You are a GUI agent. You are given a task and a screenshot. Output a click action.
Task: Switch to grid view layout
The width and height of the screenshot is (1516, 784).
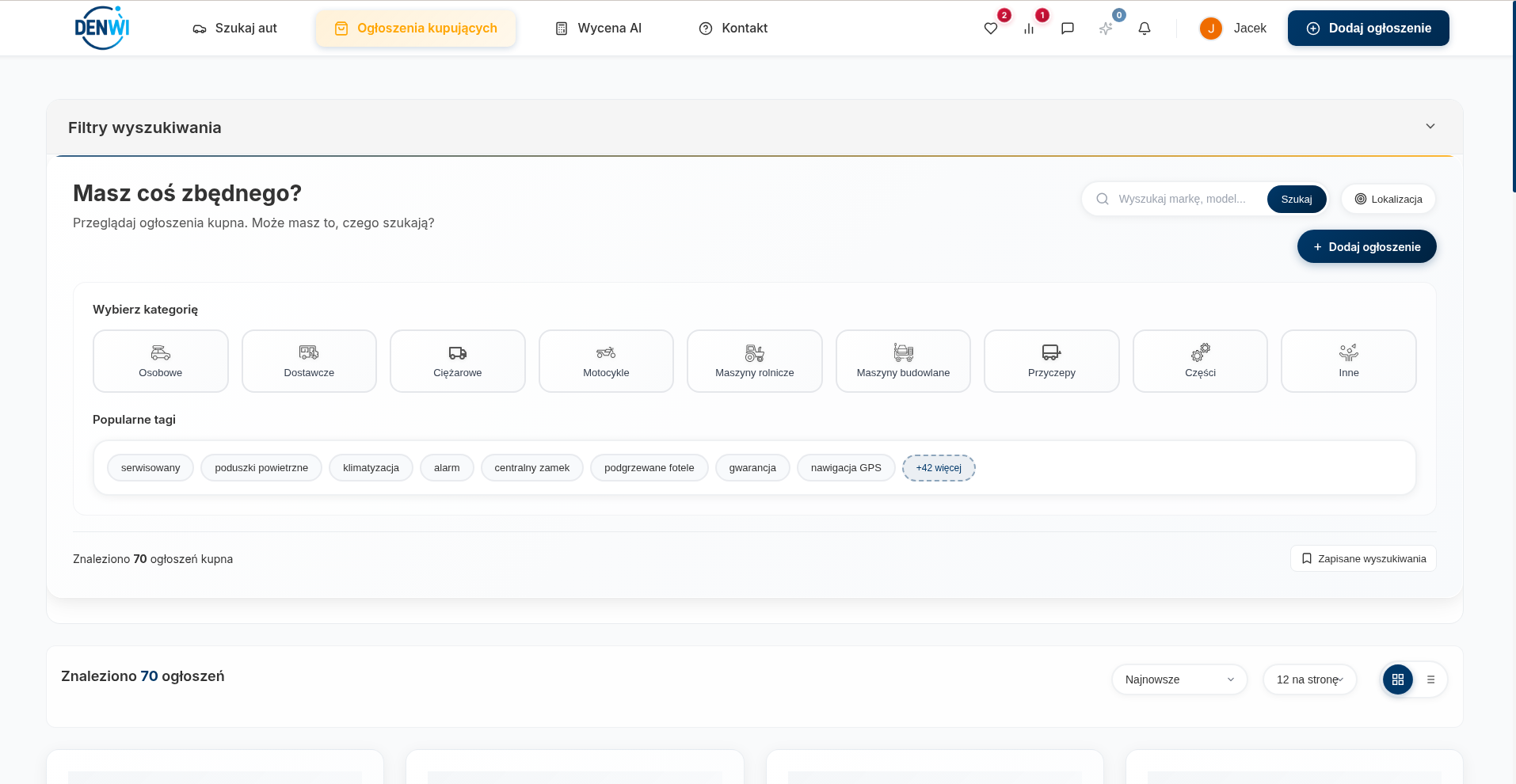pyautogui.click(x=1398, y=679)
